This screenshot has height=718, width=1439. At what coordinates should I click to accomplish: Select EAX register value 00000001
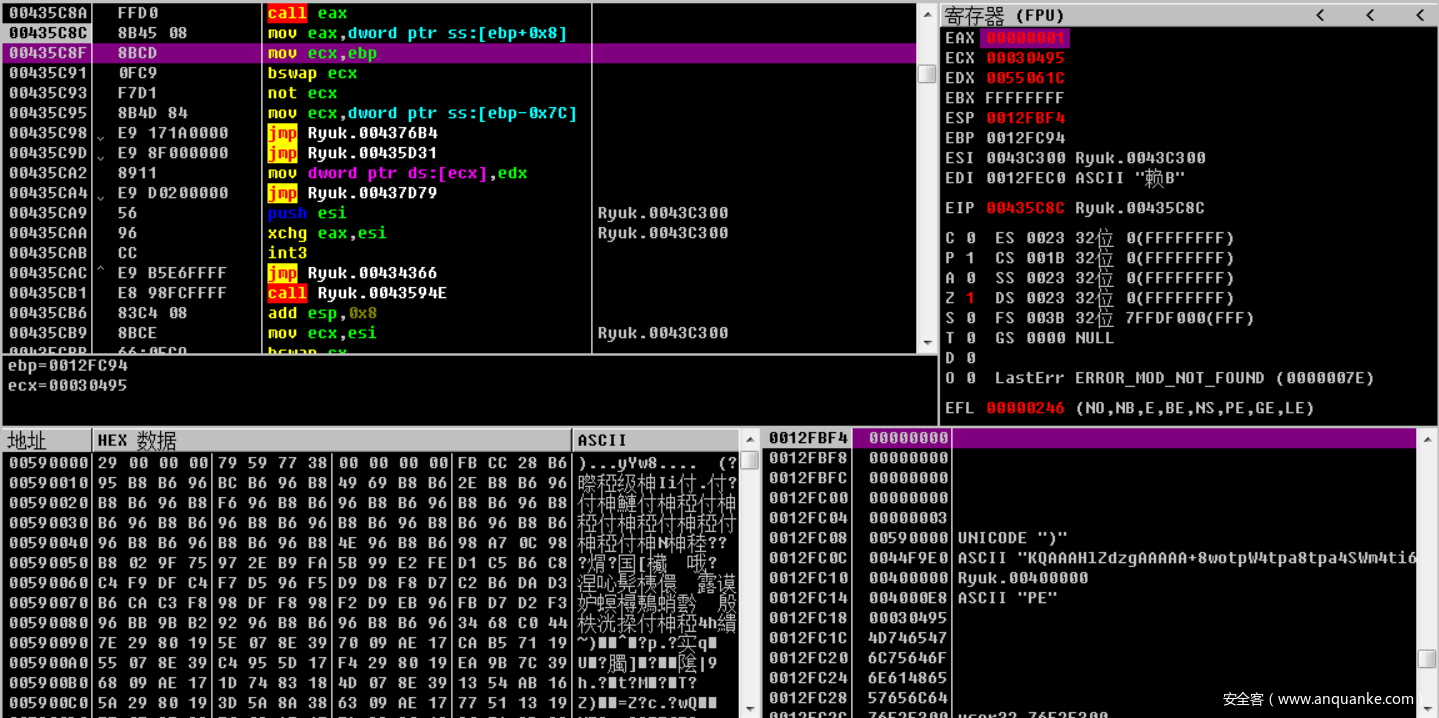1025,38
